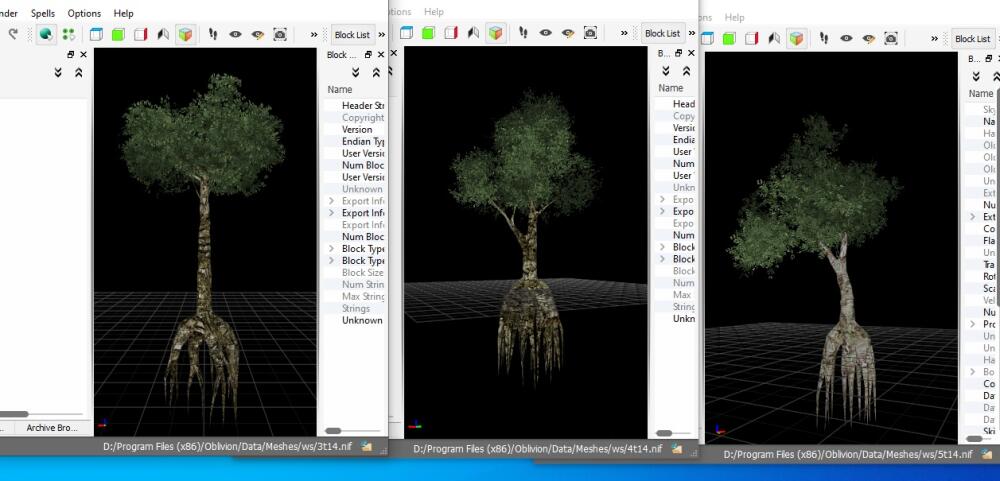Screen dimensions: 1000x481
Task: Click multicolor View User cube in 5t14.nif window
Action: [x=796, y=39]
